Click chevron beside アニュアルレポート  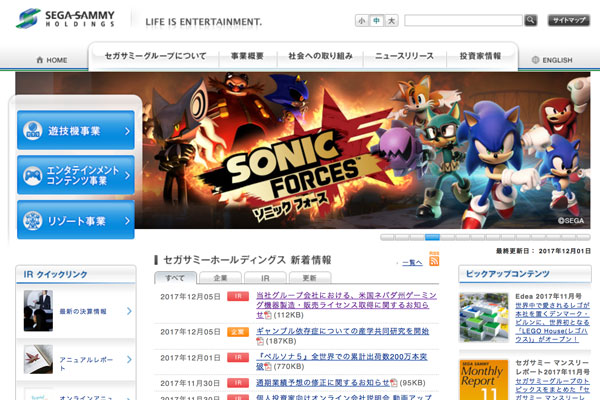coord(129,359)
